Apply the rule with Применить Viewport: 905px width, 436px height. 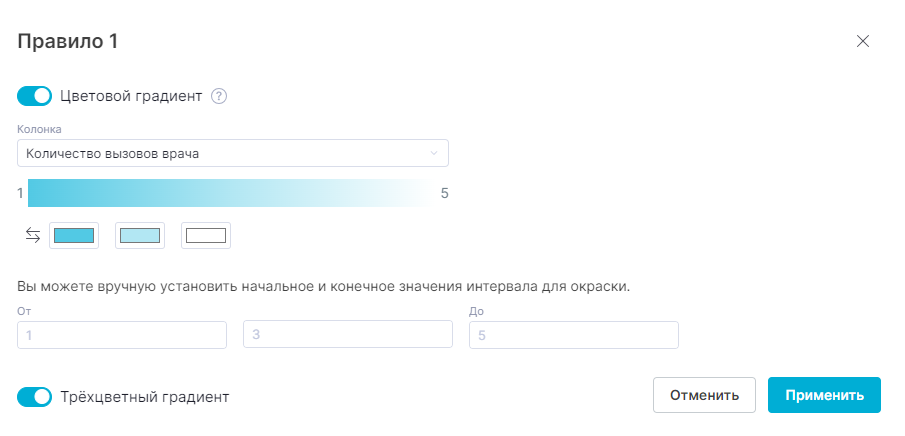pyautogui.click(x=824, y=395)
